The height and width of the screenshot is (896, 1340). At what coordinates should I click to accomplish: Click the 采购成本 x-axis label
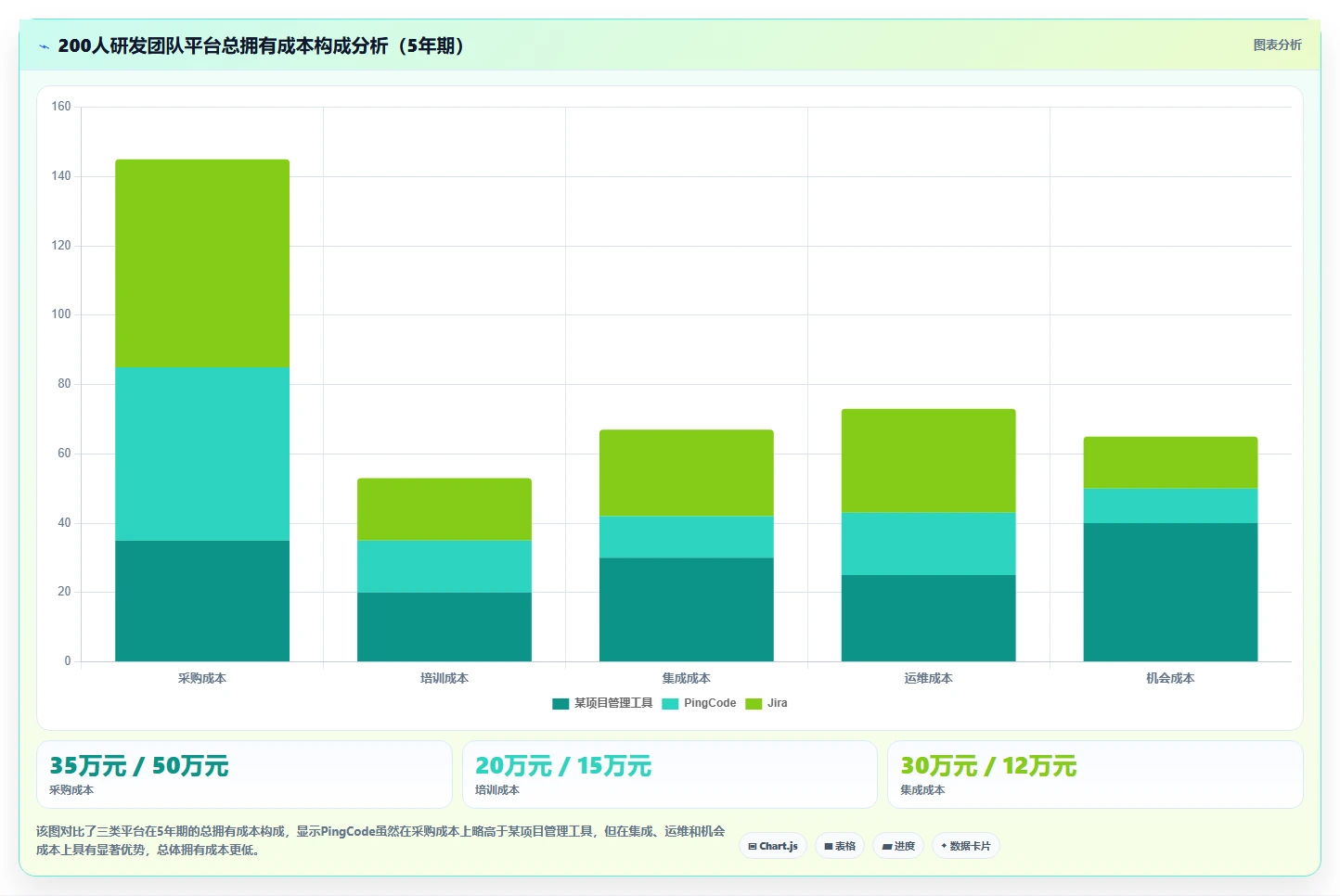click(x=202, y=678)
